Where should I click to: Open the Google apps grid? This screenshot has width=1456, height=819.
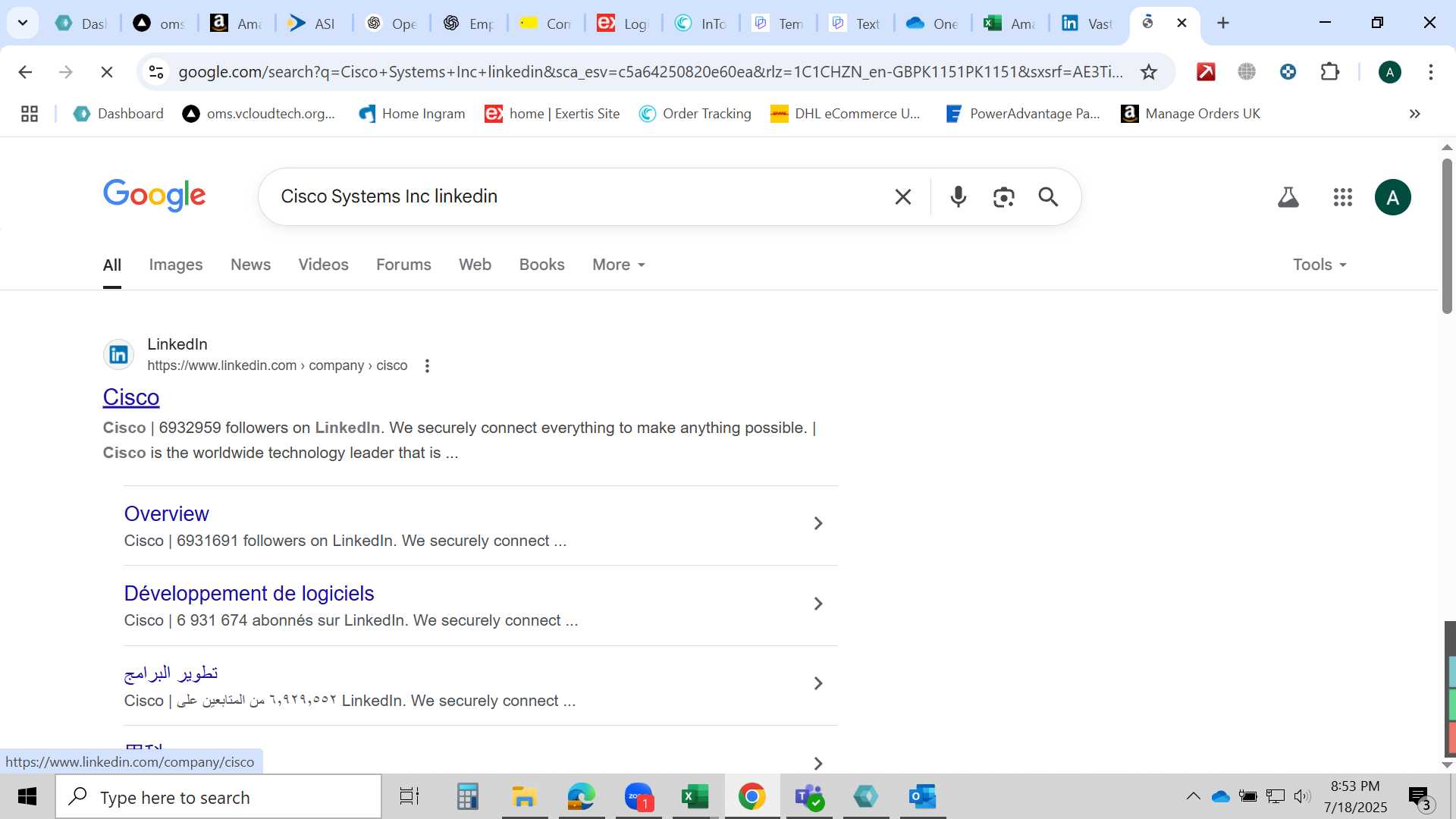pyautogui.click(x=1343, y=197)
